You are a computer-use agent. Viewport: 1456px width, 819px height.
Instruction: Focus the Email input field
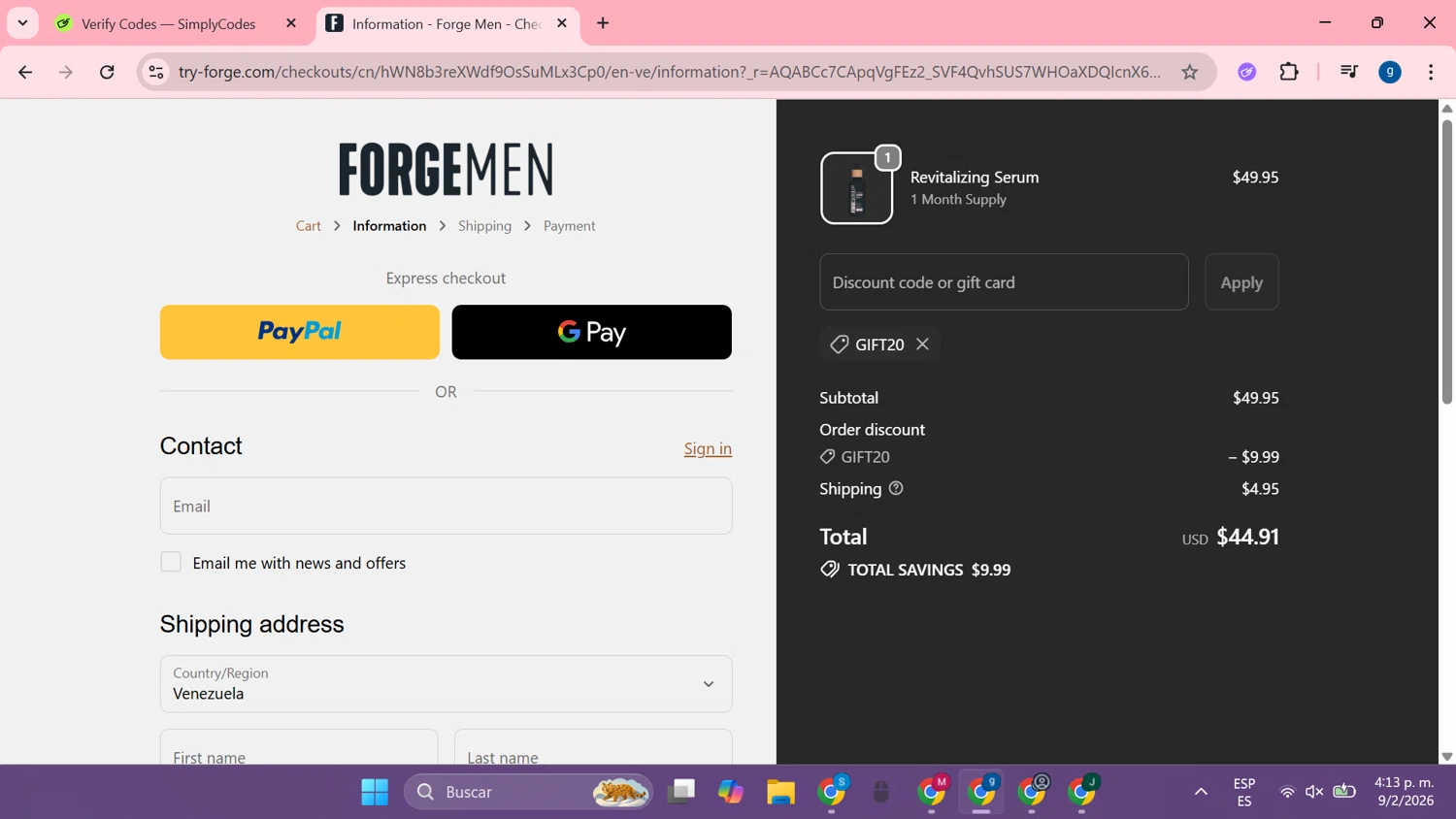(x=447, y=506)
